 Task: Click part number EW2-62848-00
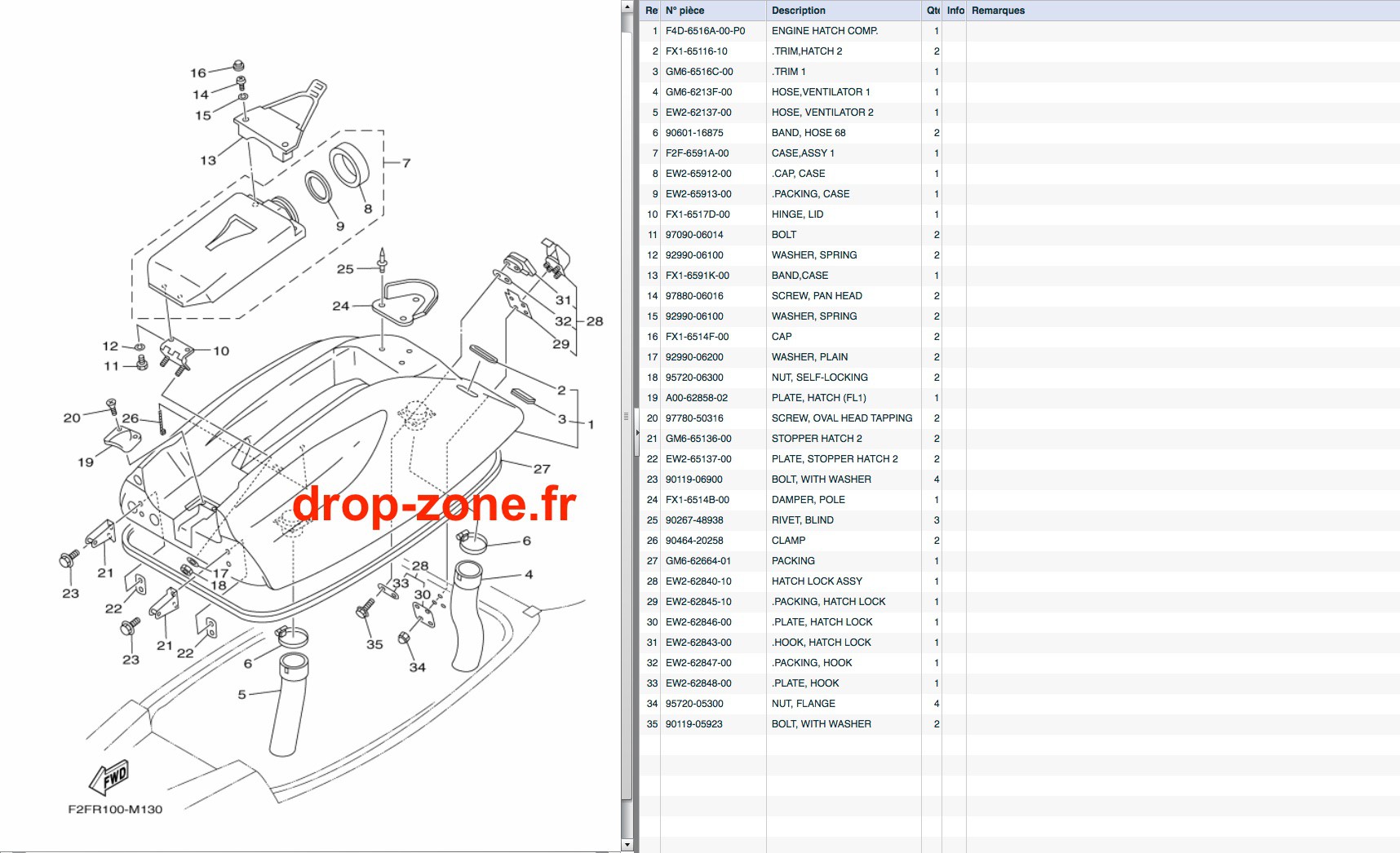(698, 683)
